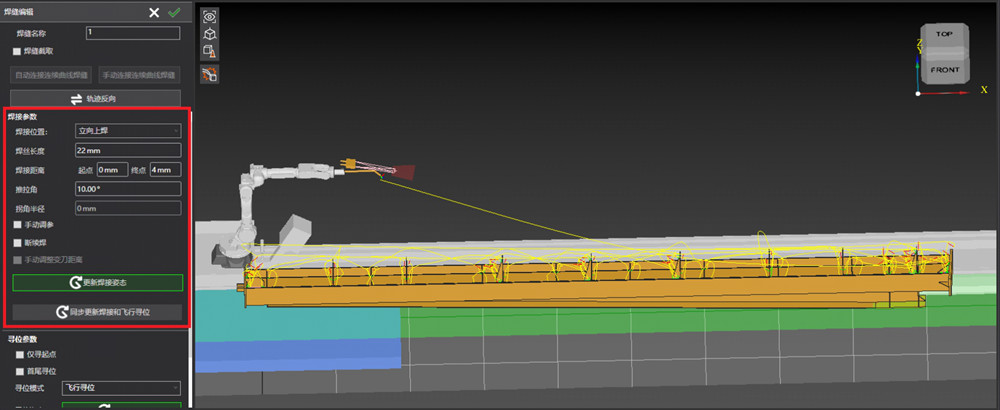The width and height of the screenshot is (1000, 410).
Task: Click the 推拉角 10.00° input field
Action: (x=128, y=188)
